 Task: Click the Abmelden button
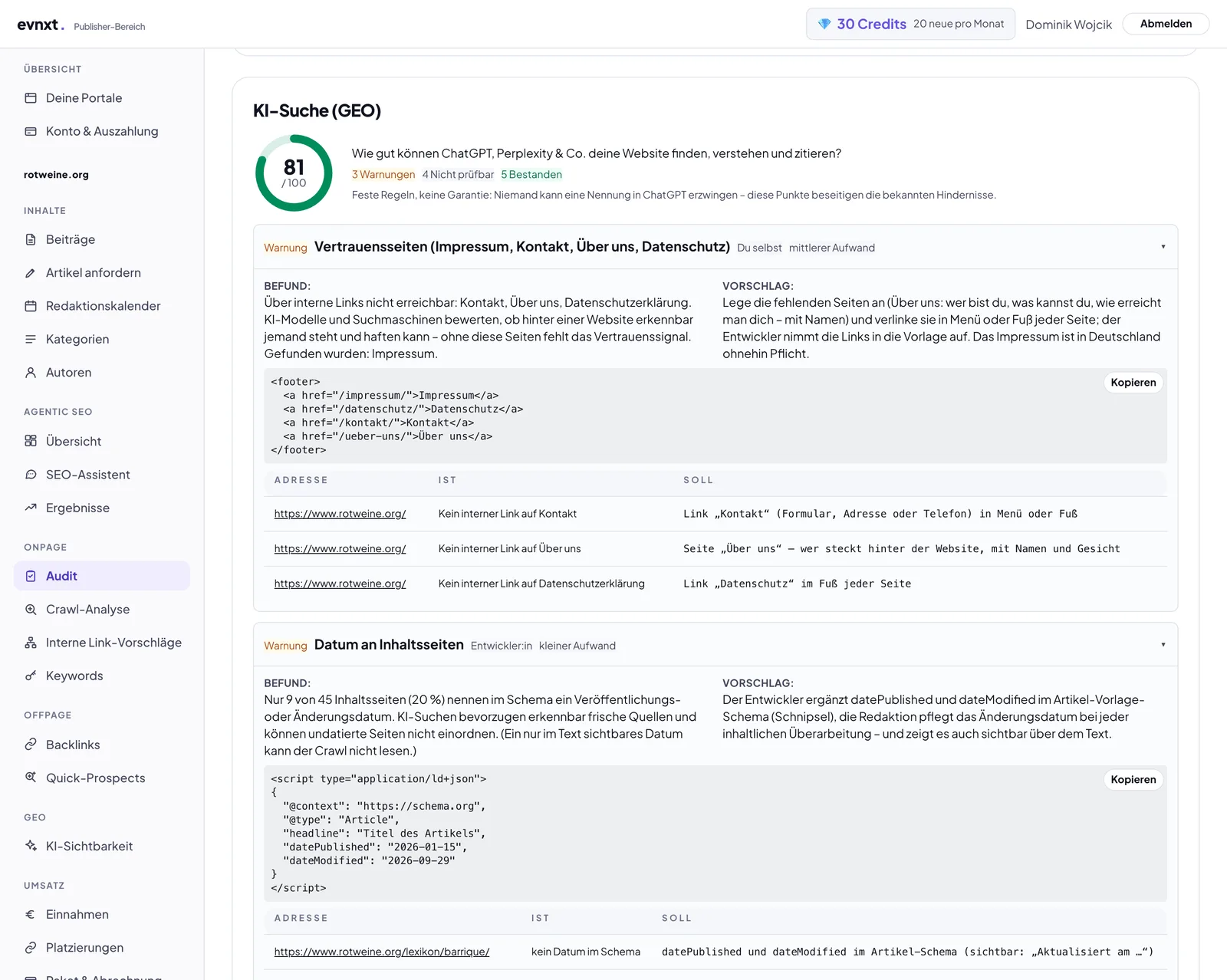(x=1166, y=24)
